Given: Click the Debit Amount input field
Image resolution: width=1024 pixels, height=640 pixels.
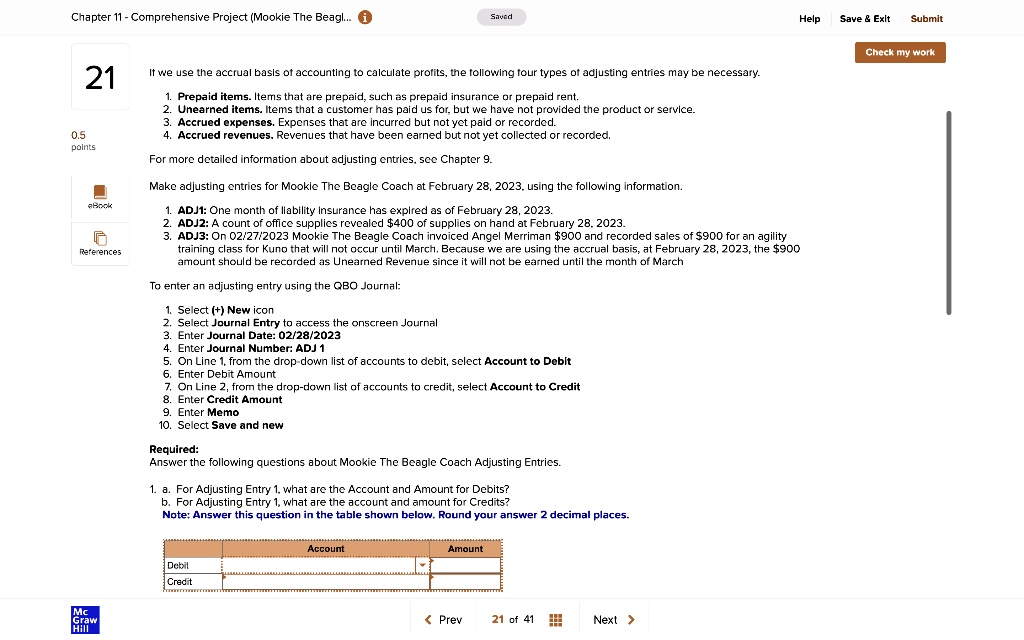Looking at the screenshot, I should coord(465,564).
